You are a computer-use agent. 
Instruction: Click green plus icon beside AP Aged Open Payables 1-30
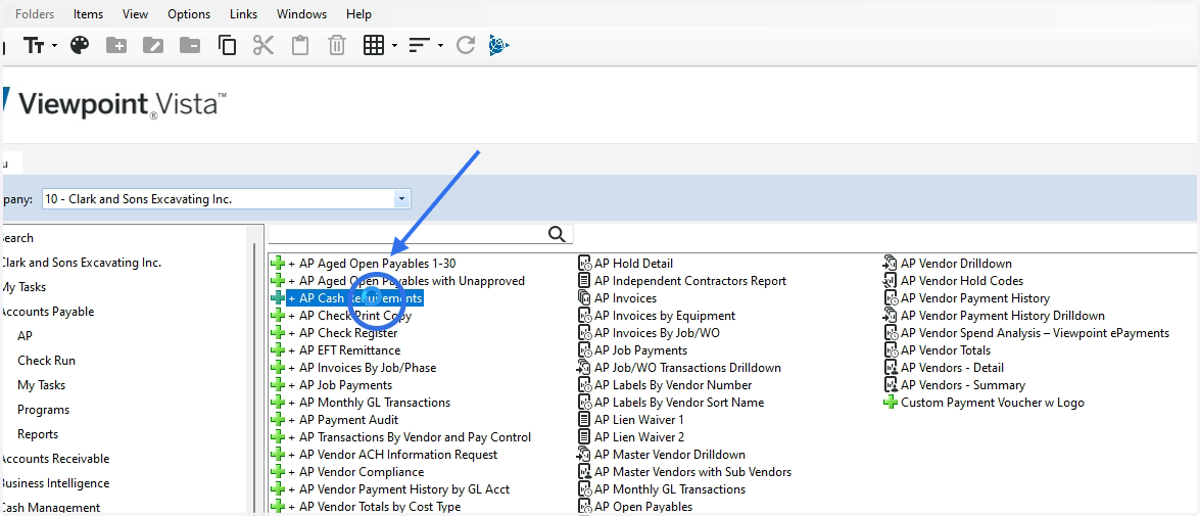278,264
